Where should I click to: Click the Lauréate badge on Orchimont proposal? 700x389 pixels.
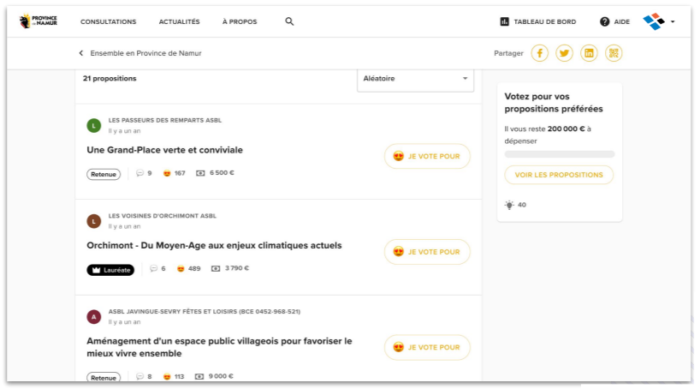pyautogui.click(x=110, y=270)
